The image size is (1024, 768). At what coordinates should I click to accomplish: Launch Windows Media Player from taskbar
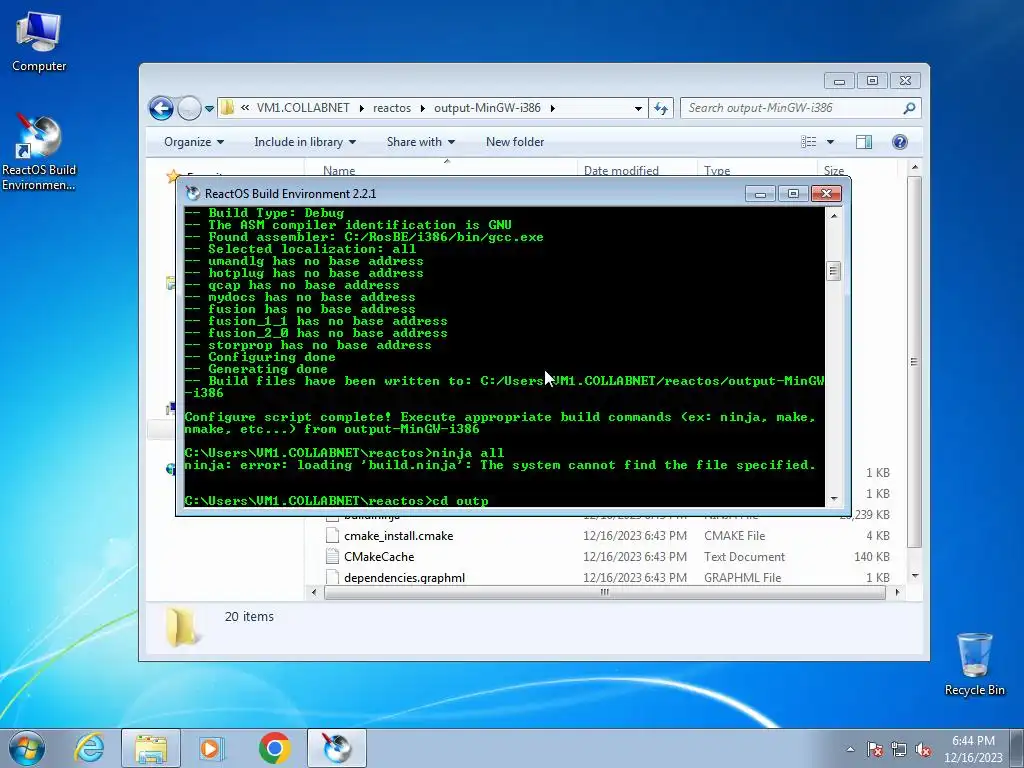(212, 748)
